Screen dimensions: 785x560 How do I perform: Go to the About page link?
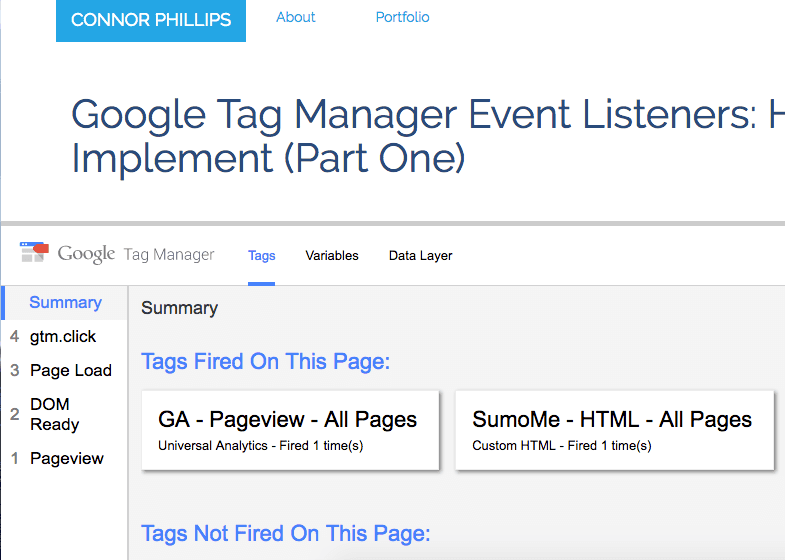click(x=295, y=17)
